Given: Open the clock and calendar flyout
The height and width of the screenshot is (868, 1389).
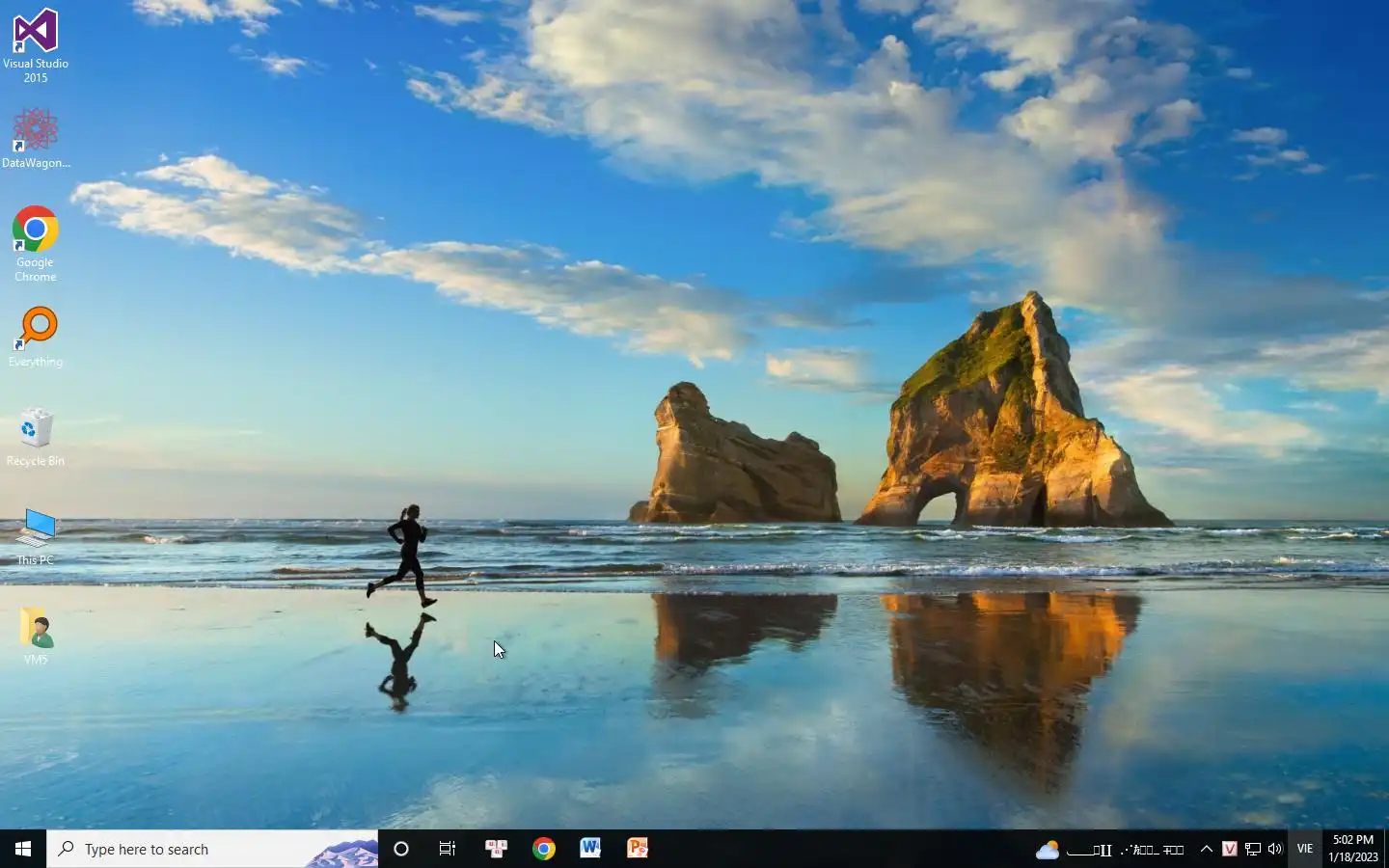Looking at the screenshot, I should point(1352,849).
